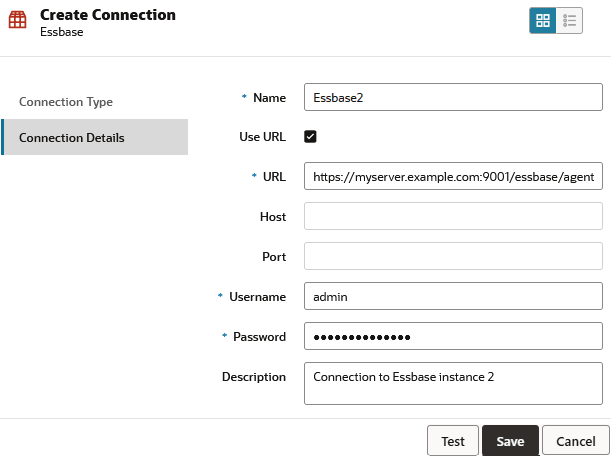This screenshot has height=457, width=615.
Task: Click the Test button
Action: coord(453,441)
